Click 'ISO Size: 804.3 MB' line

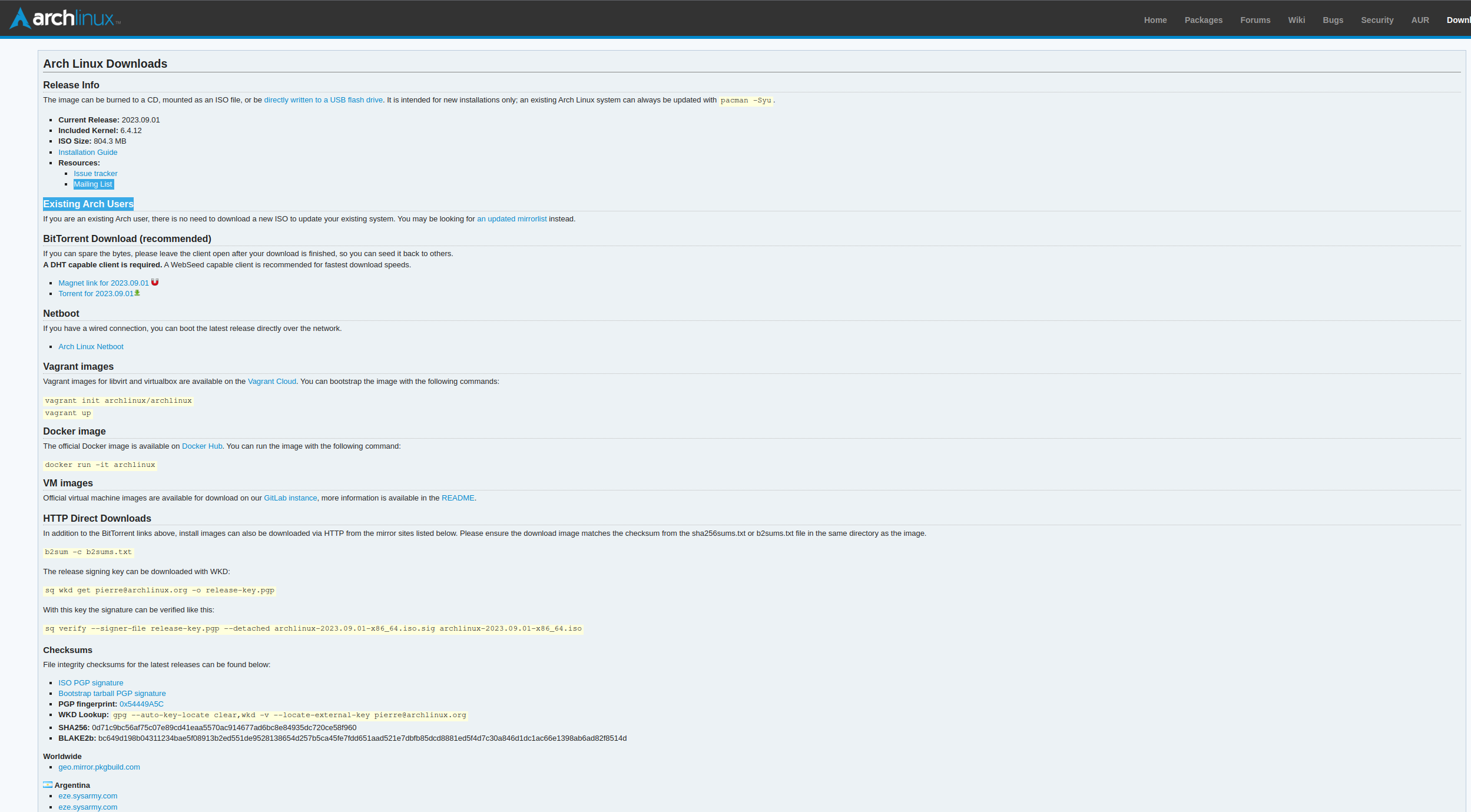click(x=92, y=141)
